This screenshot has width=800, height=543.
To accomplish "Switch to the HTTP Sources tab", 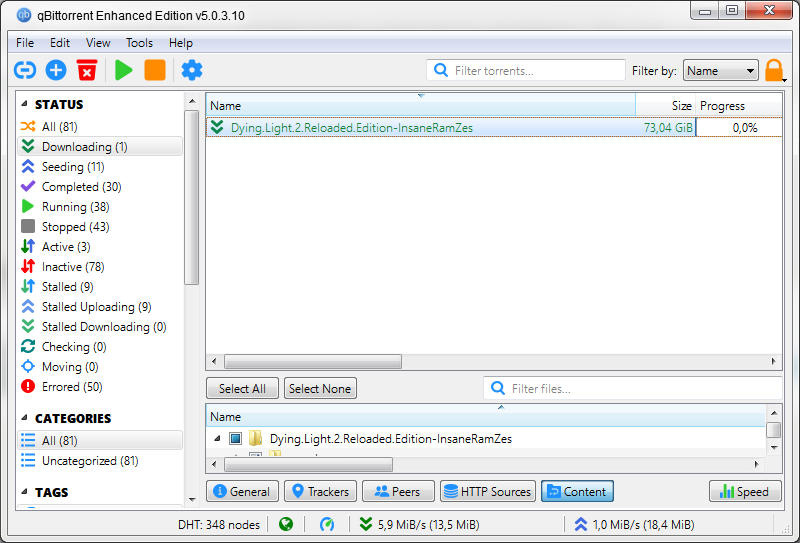I will pyautogui.click(x=488, y=491).
